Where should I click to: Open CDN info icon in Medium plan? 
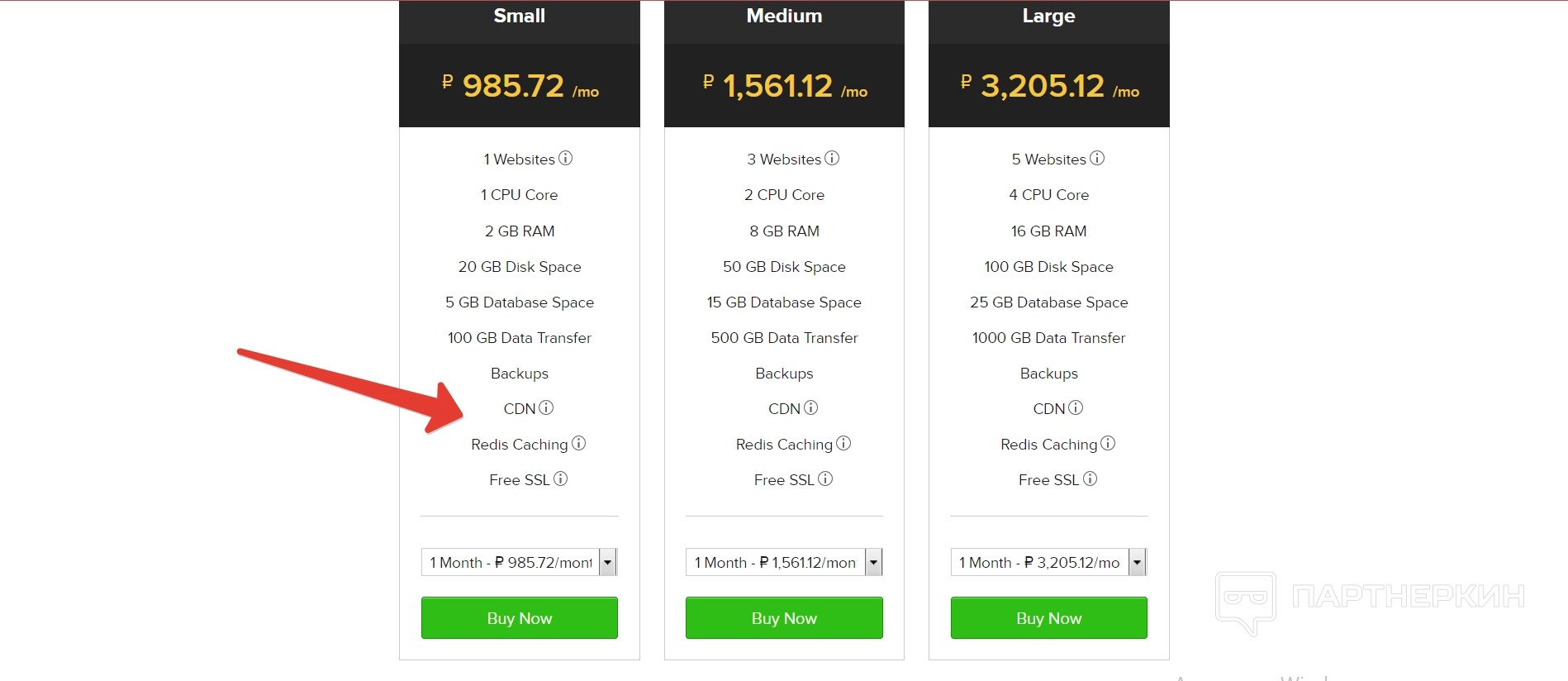click(811, 407)
